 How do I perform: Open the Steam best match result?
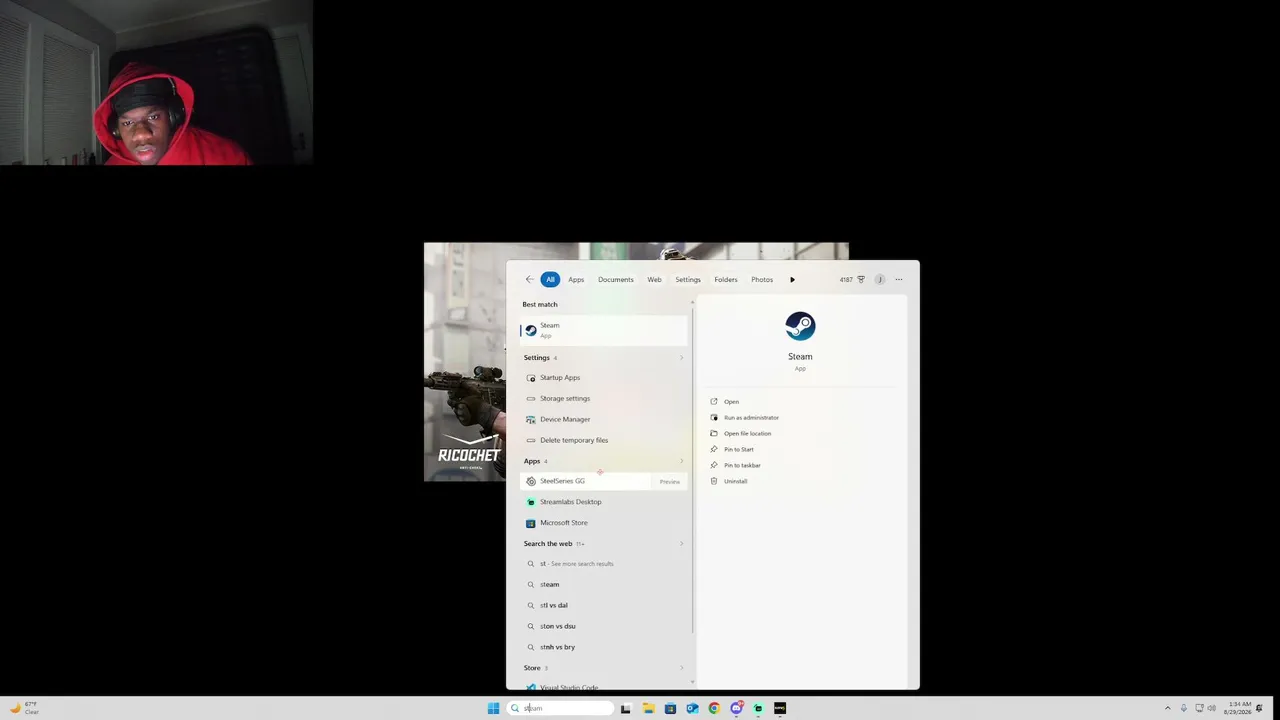(604, 330)
